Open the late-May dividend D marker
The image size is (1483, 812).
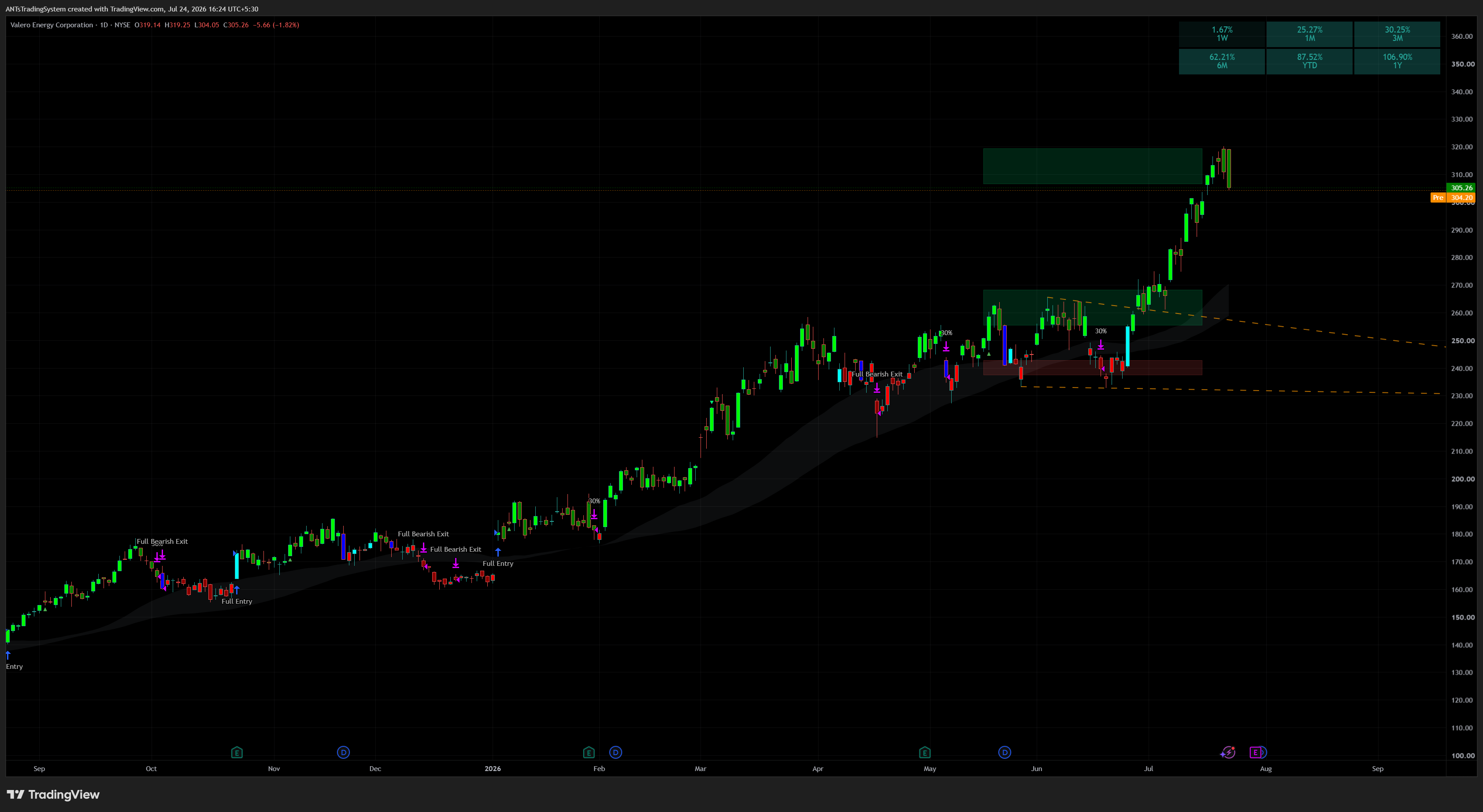pyautogui.click(x=1005, y=752)
